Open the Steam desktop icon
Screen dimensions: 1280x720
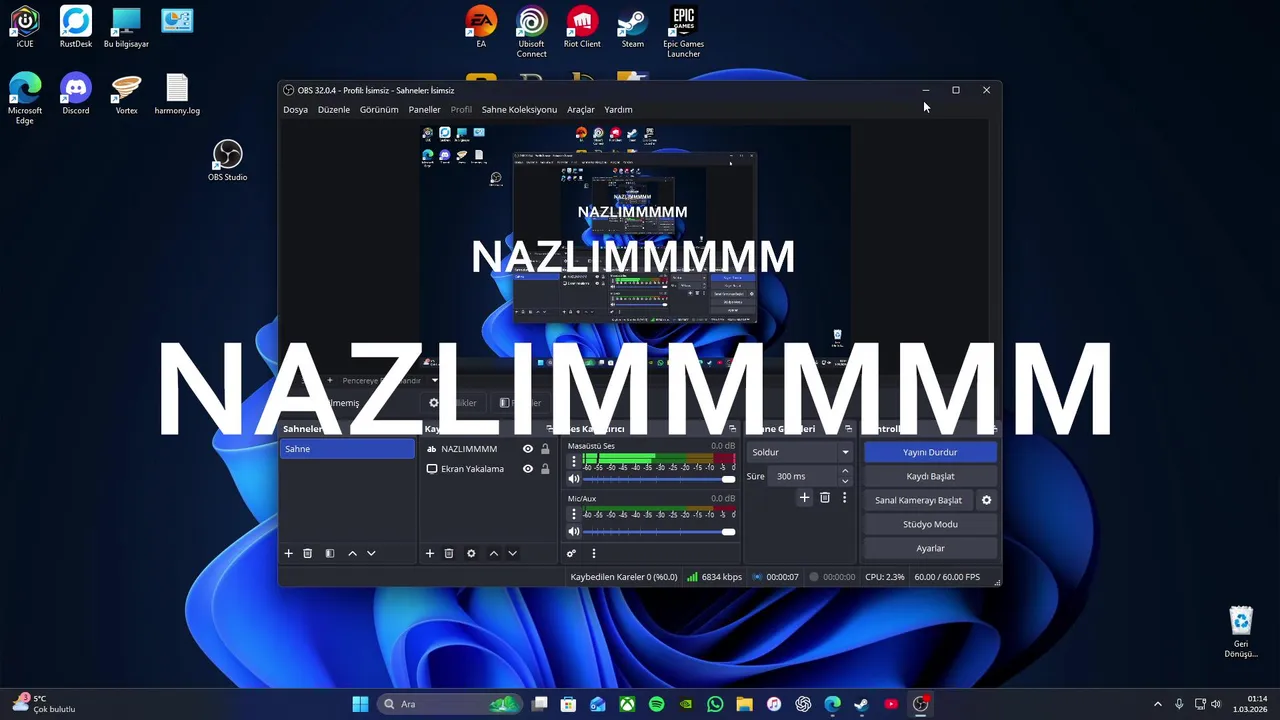click(x=632, y=28)
